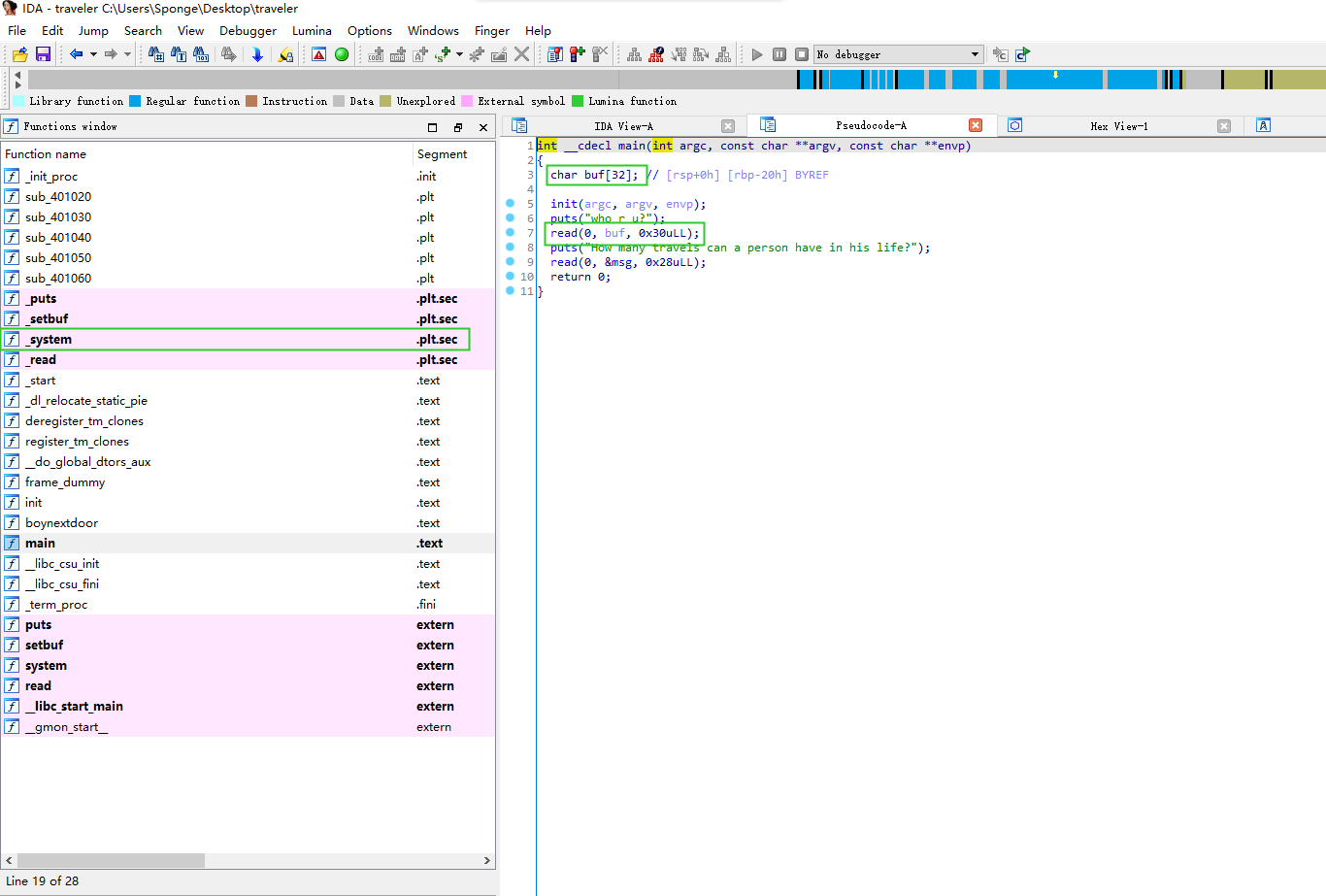
Task: Click the text search binoculars icon
Action: coord(179,54)
